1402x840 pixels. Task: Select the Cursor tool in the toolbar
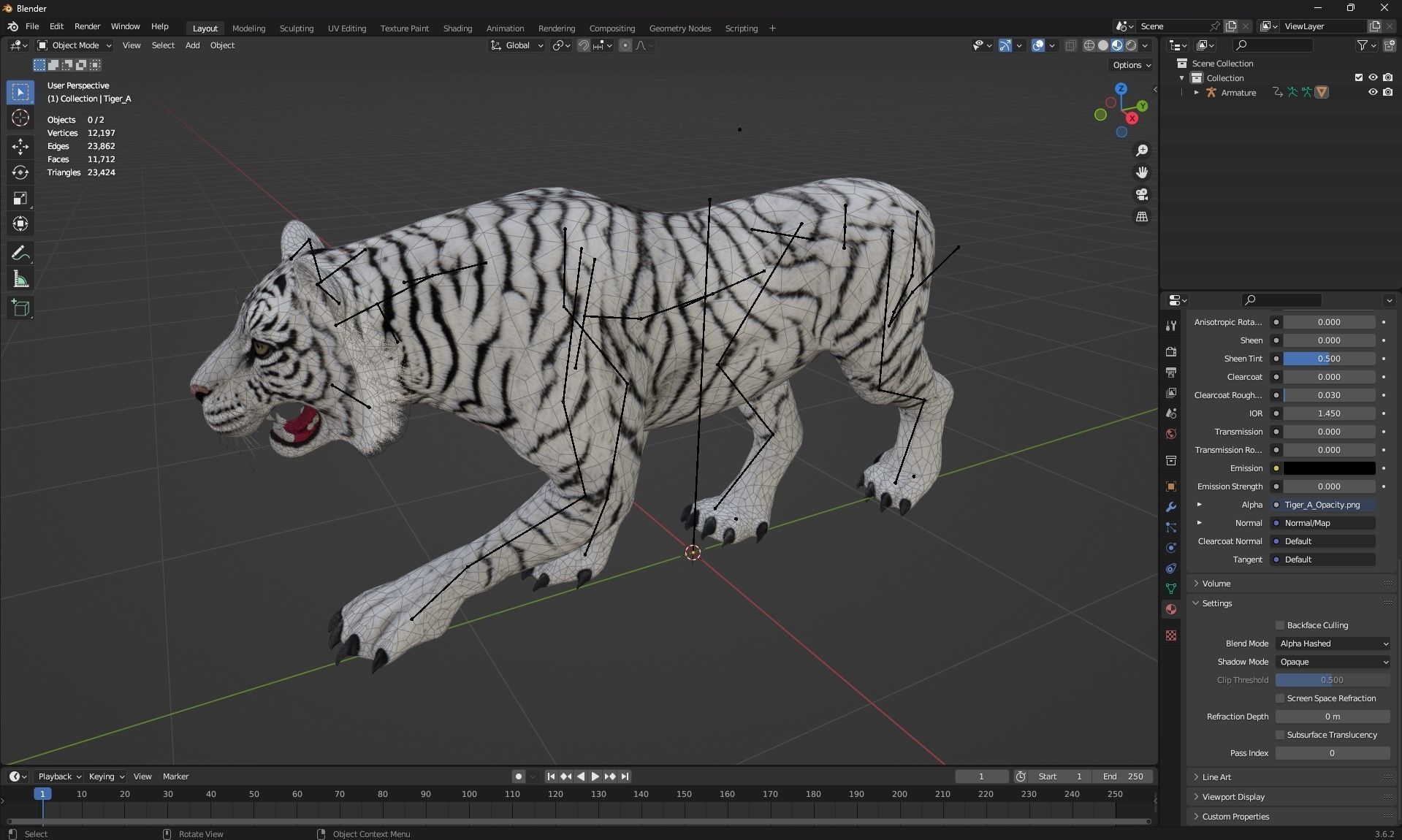tap(20, 118)
